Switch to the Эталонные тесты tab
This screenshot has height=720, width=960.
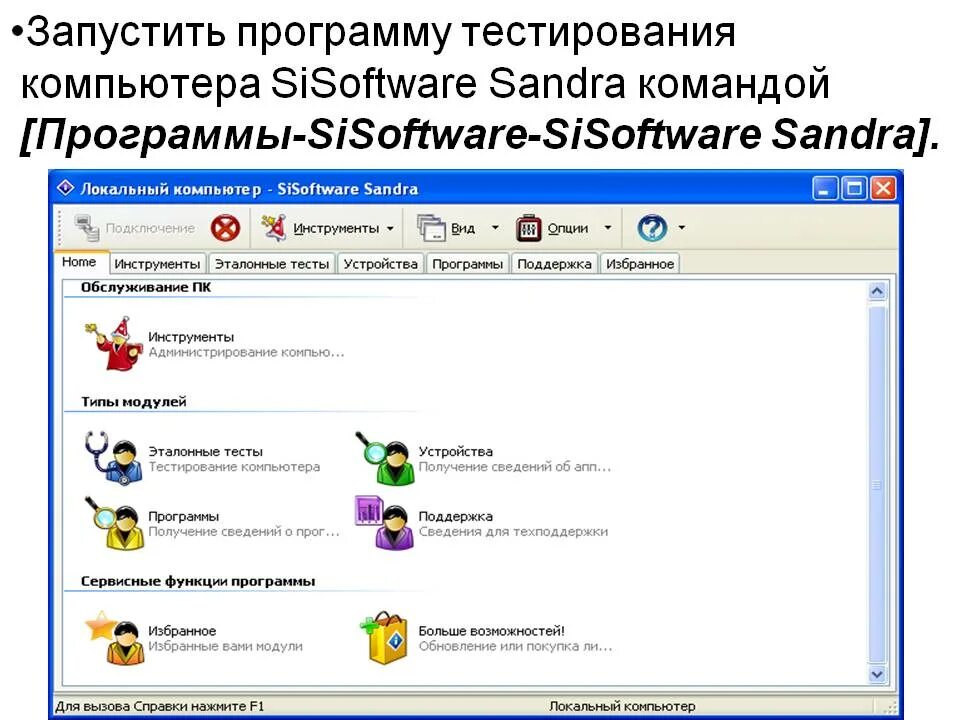click(272, 264)
